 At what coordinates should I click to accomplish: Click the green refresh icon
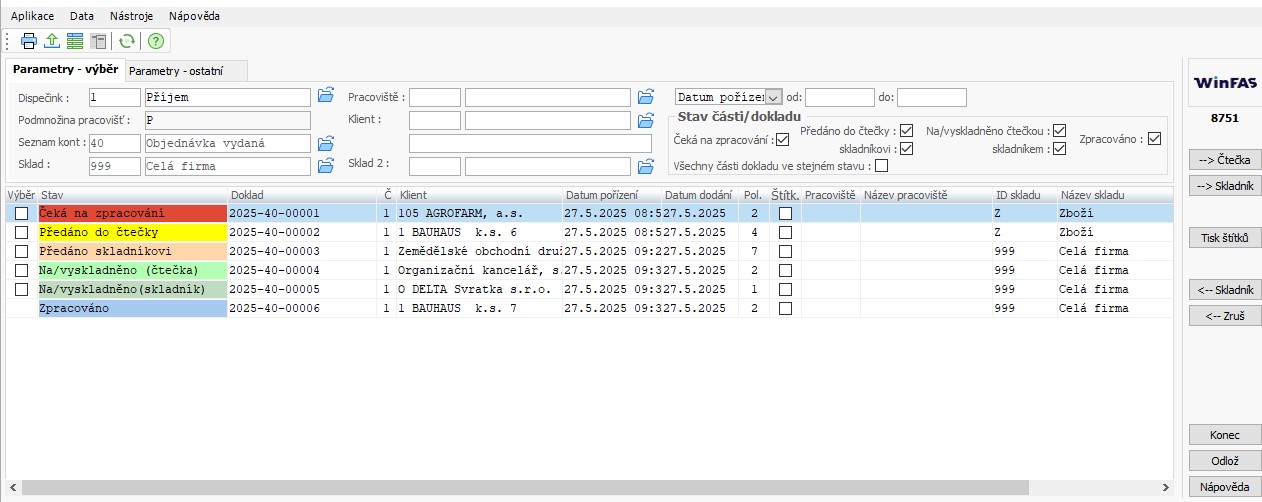coord(126,41)
